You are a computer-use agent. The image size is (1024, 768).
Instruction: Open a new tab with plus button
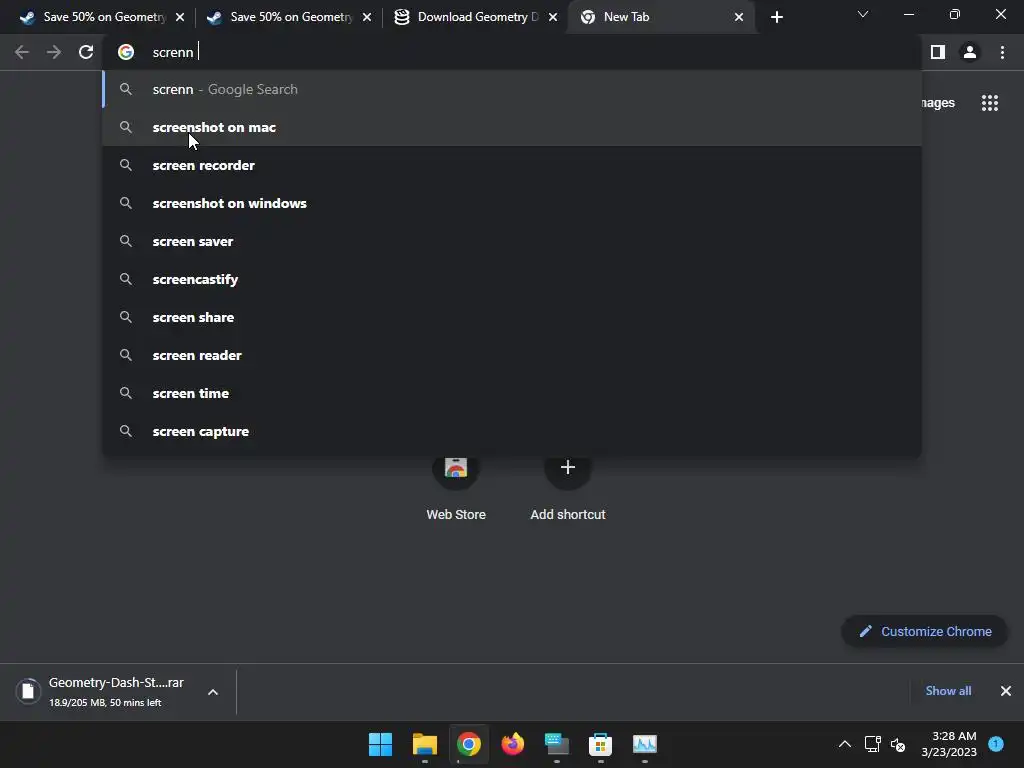pyautogui.click(x=776, y=17)
